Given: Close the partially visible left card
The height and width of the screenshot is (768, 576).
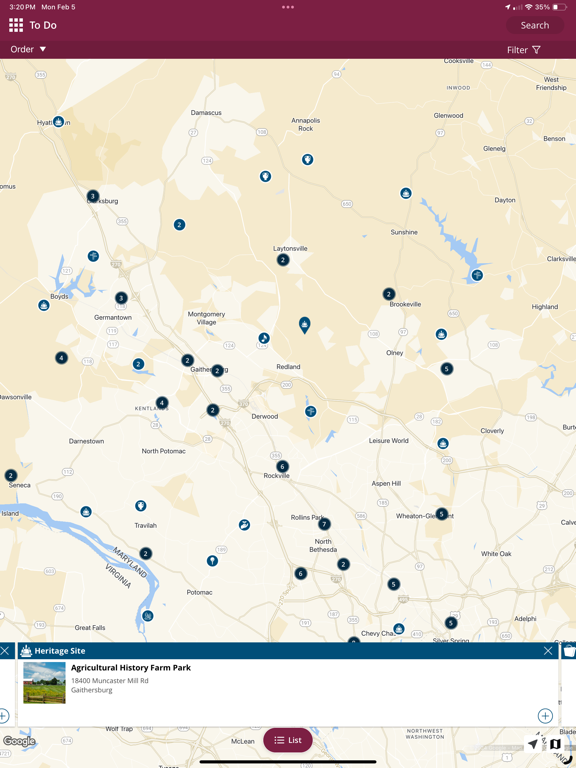Looking at the screenshot, I should pyautogui.click(x=5, y=650).
